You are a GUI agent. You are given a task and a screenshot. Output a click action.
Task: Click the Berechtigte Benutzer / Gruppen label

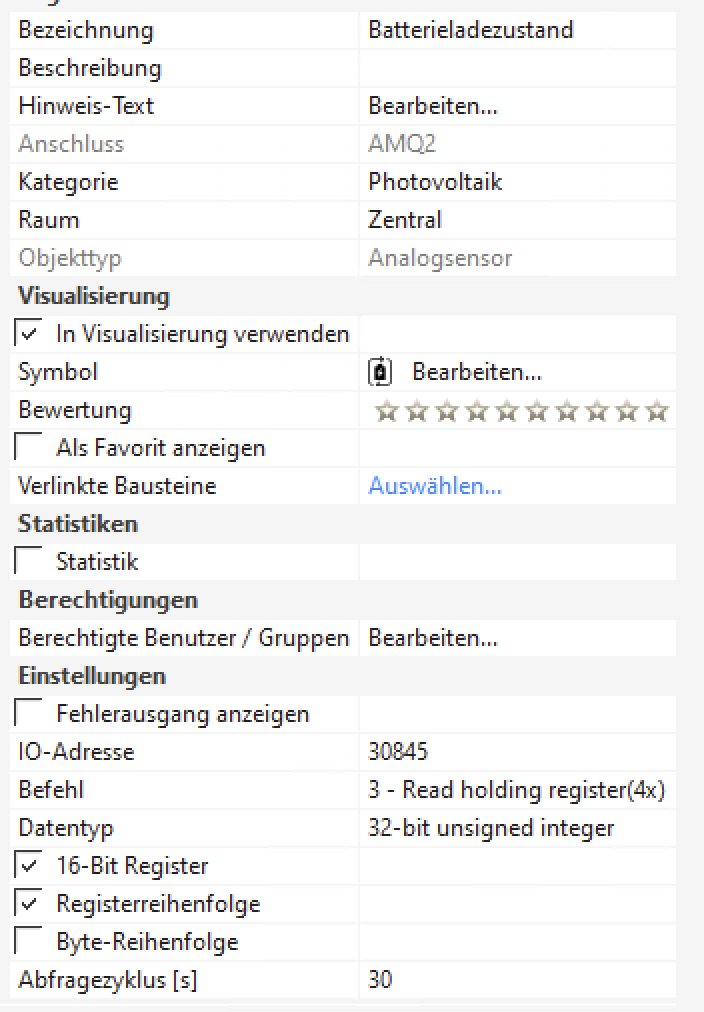(x=183, y=638)
